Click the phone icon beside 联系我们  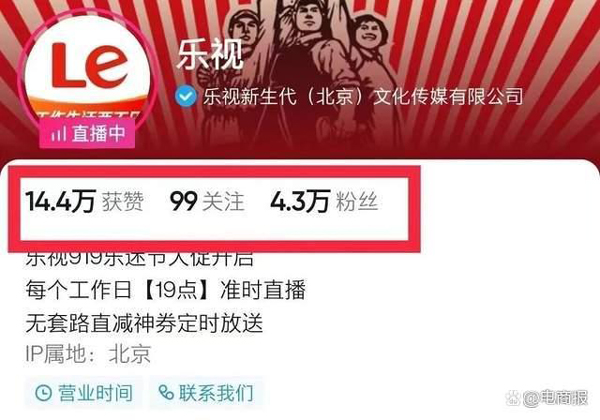pyautogui.click(x=166, y=393)
